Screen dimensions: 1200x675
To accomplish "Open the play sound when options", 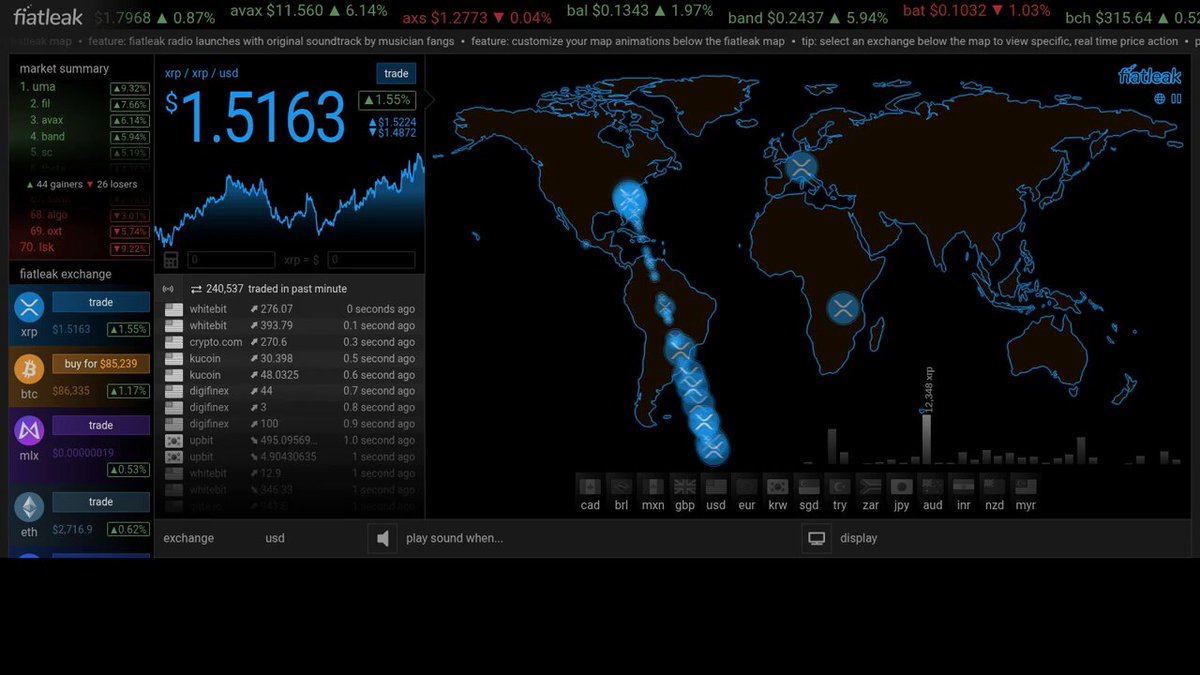I will click(454, 539).
